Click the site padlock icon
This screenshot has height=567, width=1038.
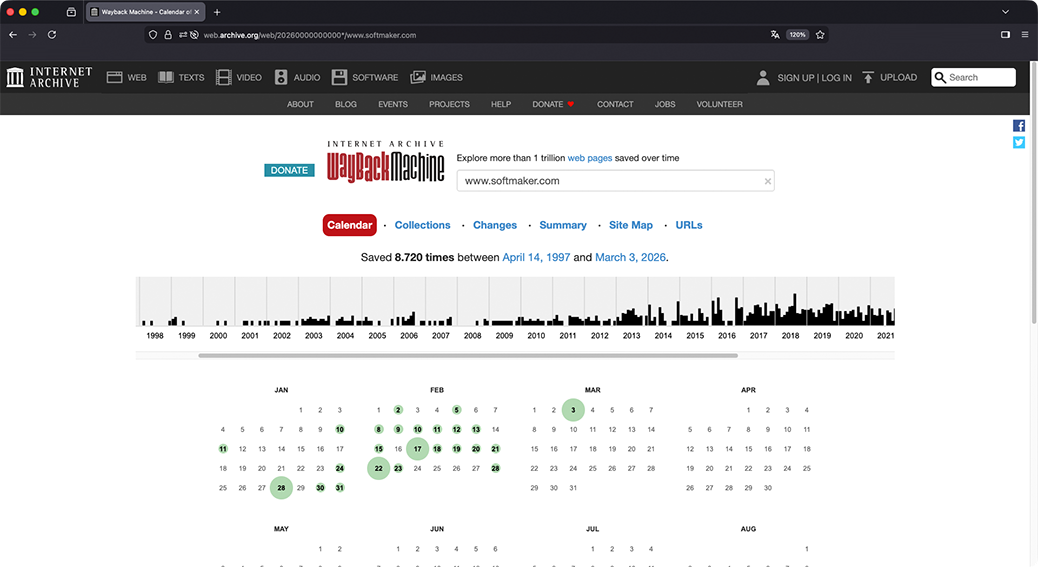coord(168,35)
